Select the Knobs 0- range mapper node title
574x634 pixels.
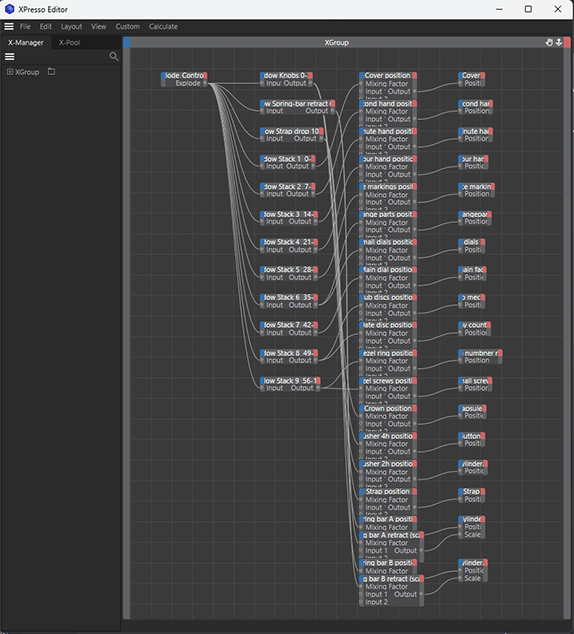[x=286, y=75]
